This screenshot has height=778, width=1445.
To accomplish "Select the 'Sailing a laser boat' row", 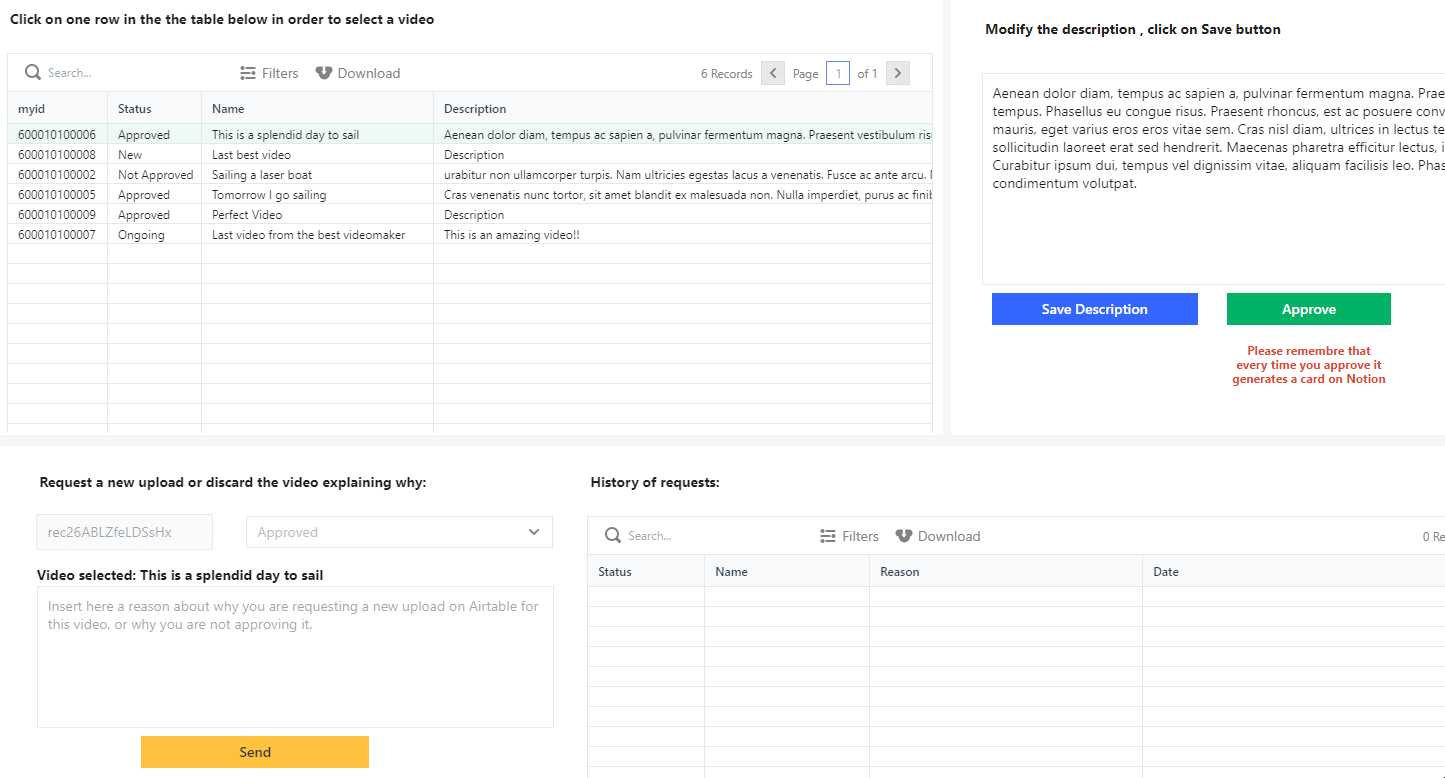I will [x=262, y=175].
